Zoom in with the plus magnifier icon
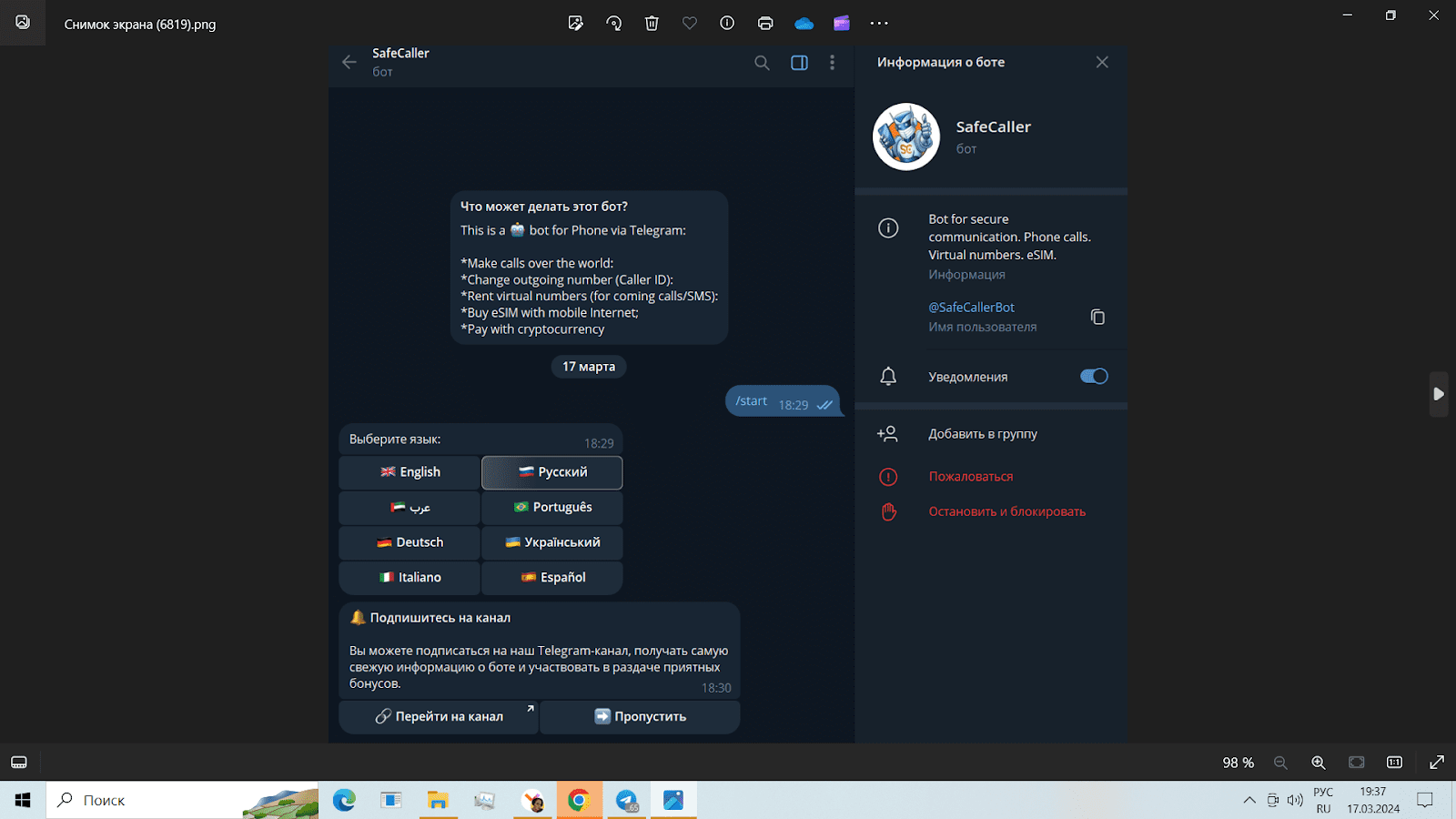 [1318, 763]
